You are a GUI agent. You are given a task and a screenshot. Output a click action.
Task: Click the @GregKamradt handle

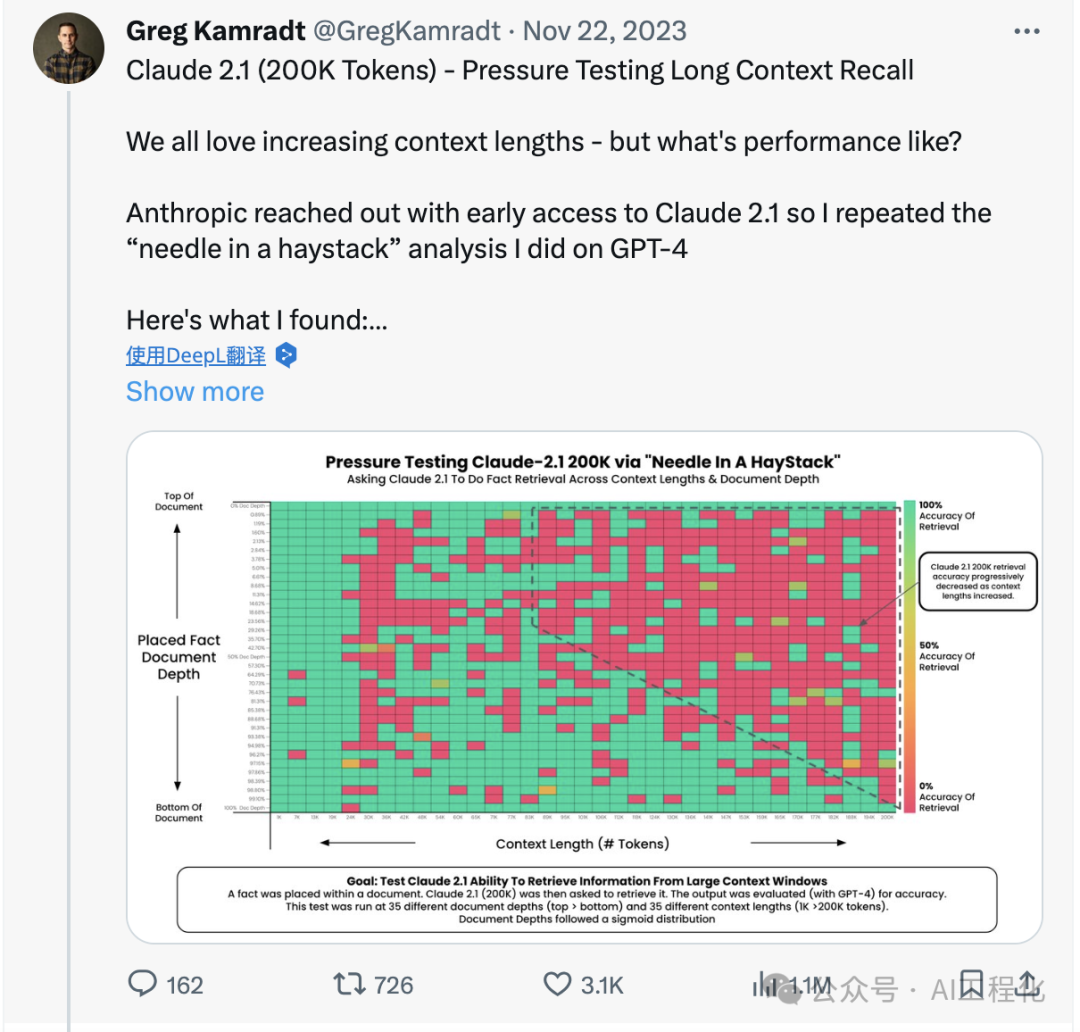407,31
